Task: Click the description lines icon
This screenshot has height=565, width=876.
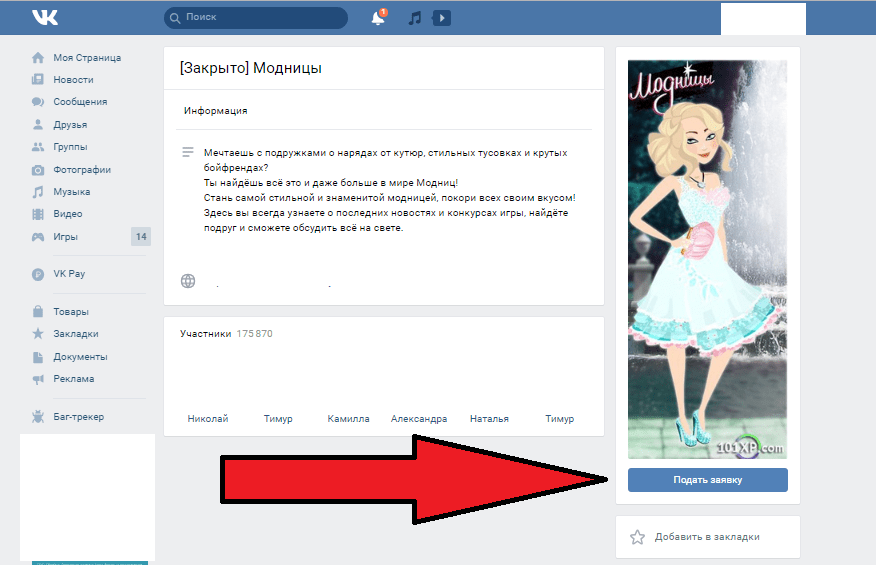Action: [188, 152]
